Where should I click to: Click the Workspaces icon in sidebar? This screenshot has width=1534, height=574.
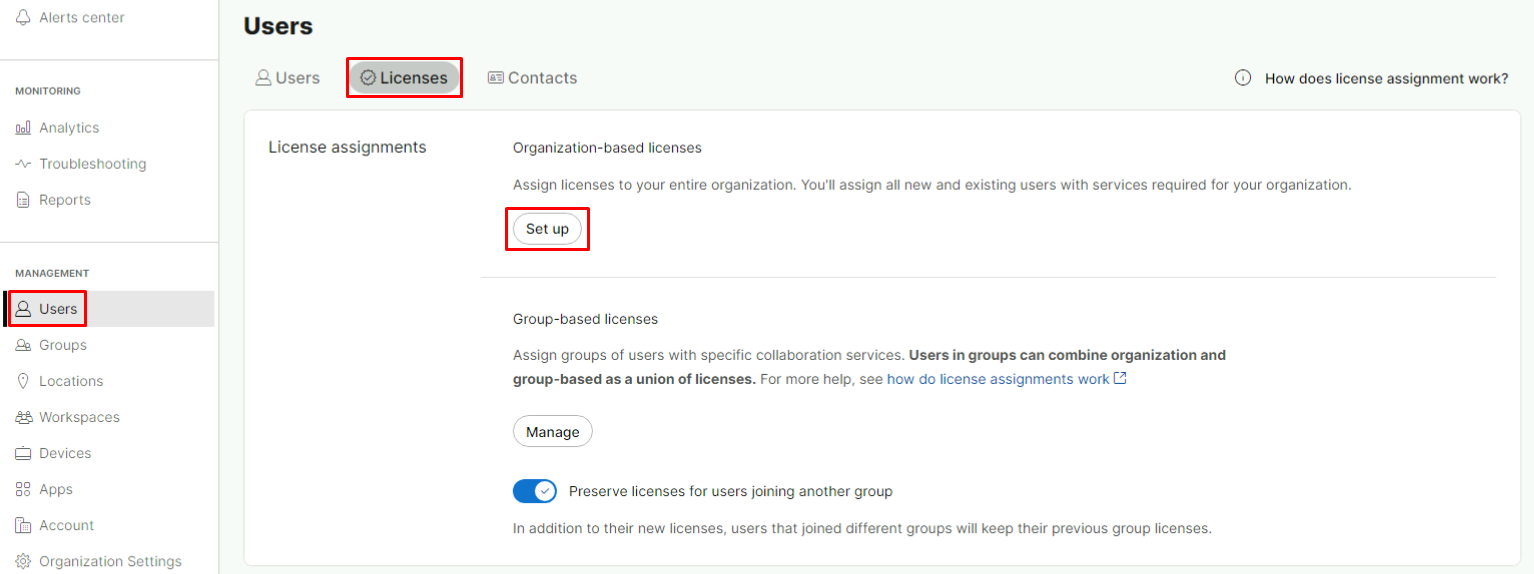click(23, 417)
